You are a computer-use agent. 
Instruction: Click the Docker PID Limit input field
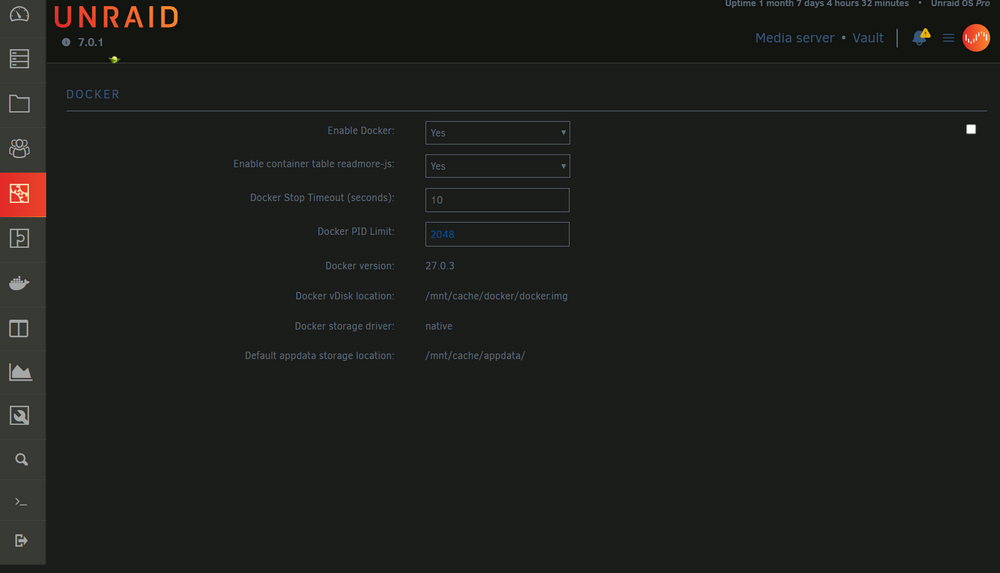[x=497, y=234]
